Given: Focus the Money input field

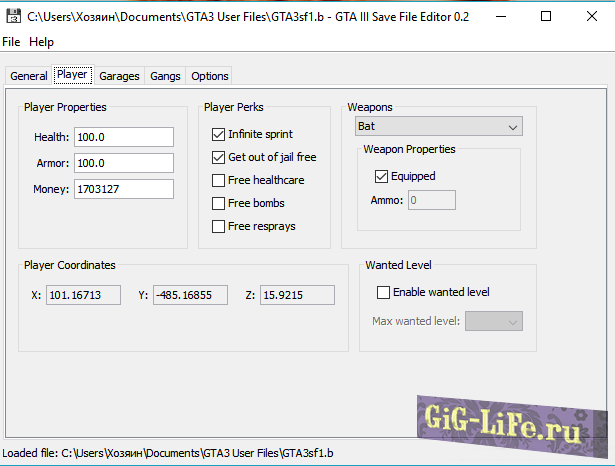Looking at the screenshot, I should 123,189.
